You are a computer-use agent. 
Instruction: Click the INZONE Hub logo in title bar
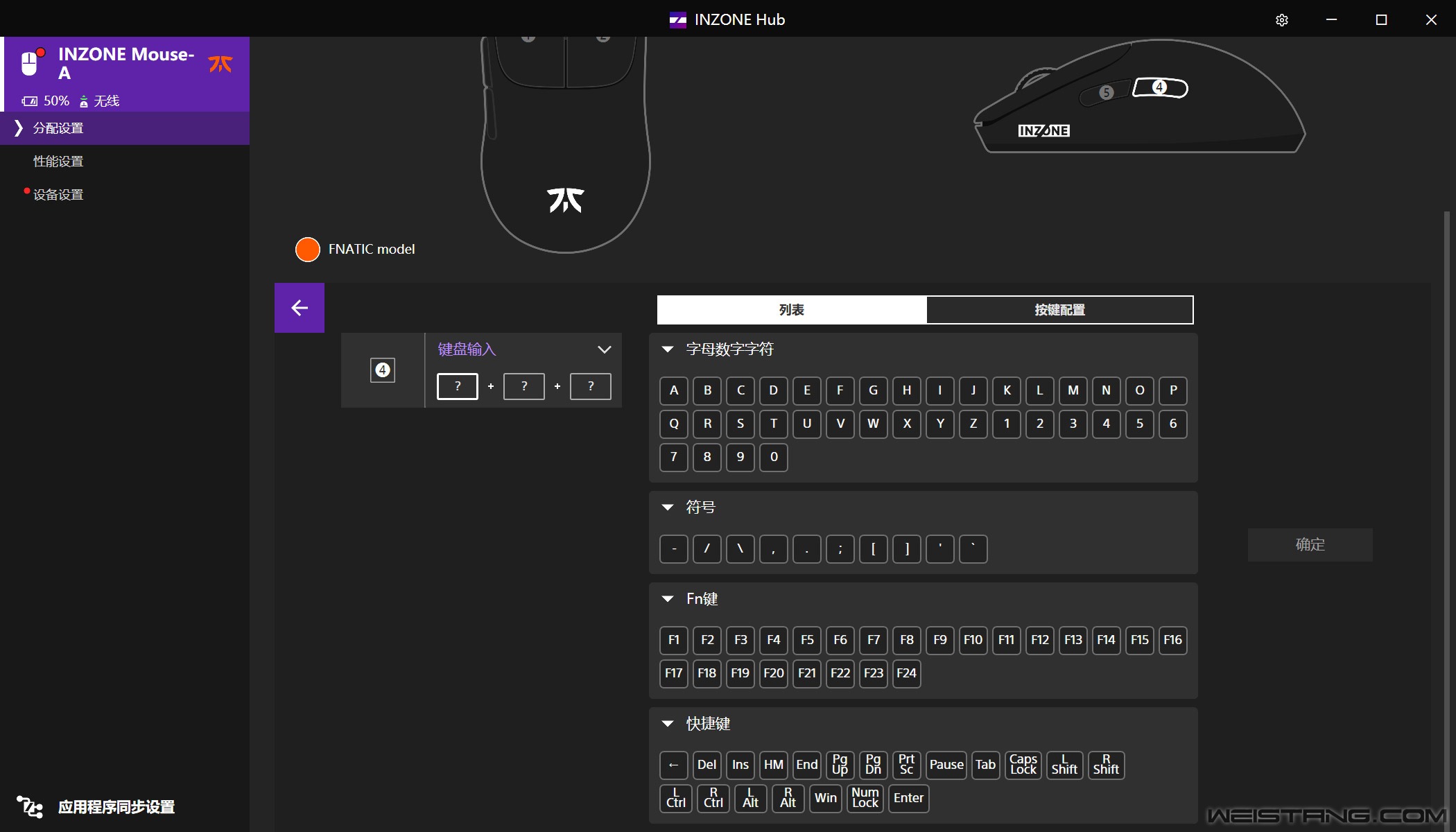(677, 20)
